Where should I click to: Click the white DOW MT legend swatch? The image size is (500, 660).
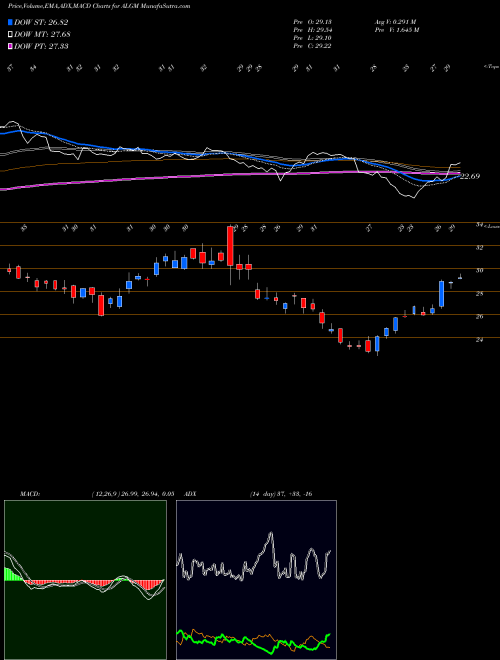click(x=10, y=34)
